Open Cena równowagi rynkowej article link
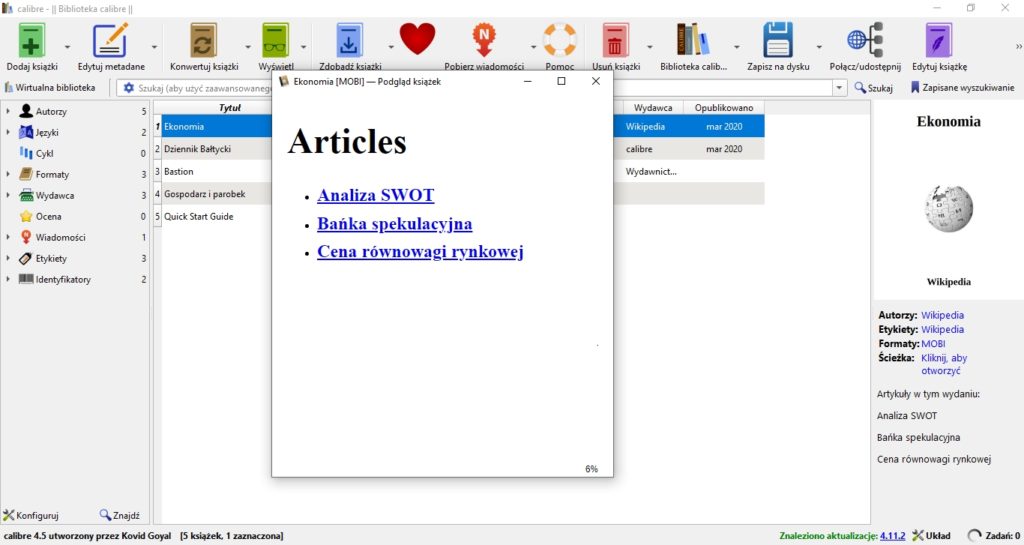Viewport: 1024px width, 545px height. coord(420,251)
